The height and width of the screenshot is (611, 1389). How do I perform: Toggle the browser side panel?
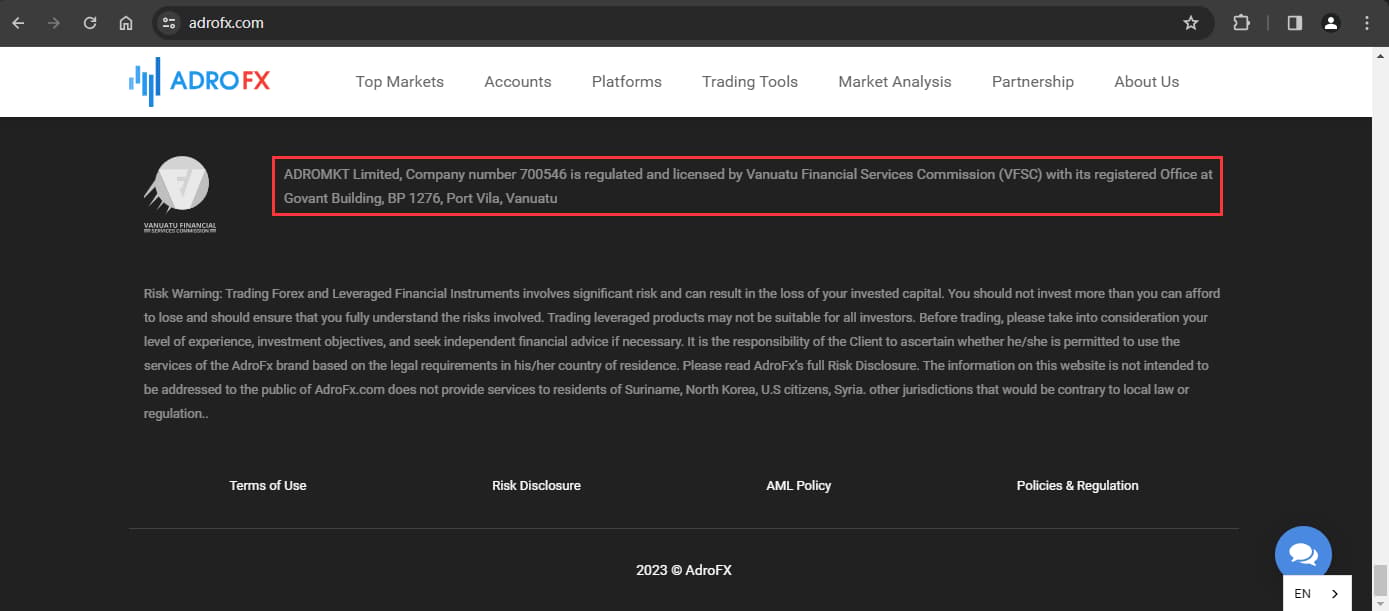pyautogui.click(x=1294, y=23)
